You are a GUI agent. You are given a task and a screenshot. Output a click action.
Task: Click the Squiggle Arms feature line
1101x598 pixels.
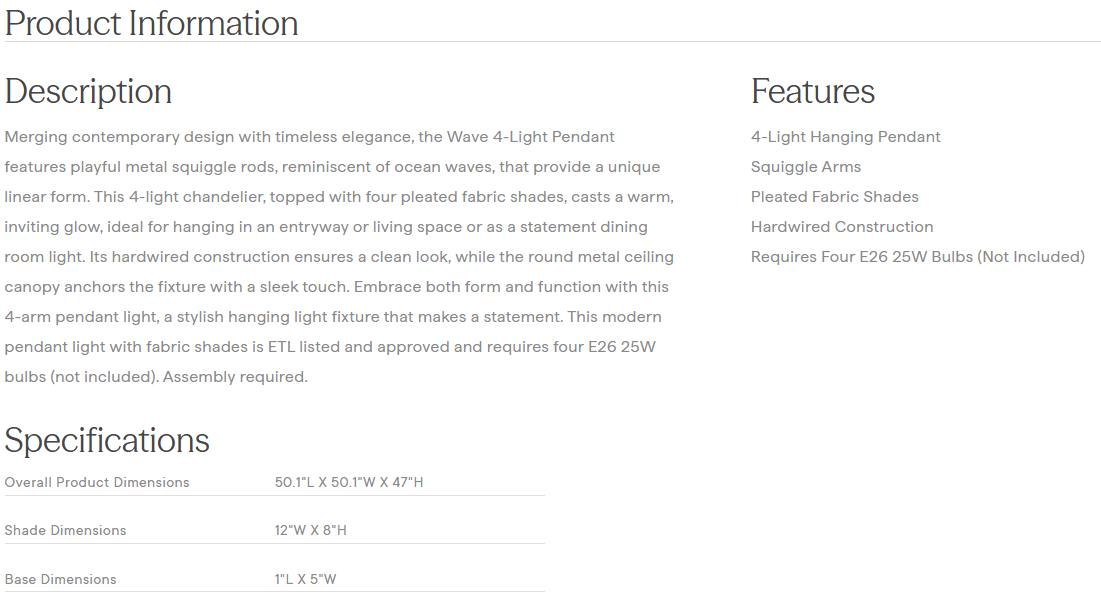click(805, 167)
